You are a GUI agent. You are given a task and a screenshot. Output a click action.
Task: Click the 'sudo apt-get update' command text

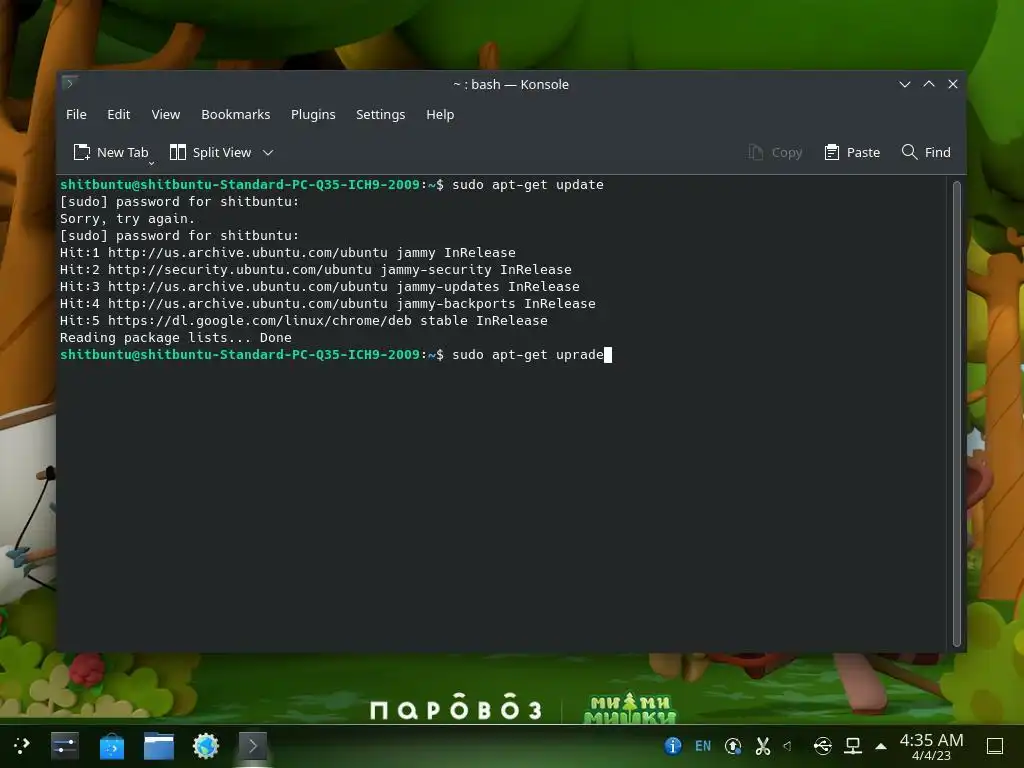(x=528, y=185)
